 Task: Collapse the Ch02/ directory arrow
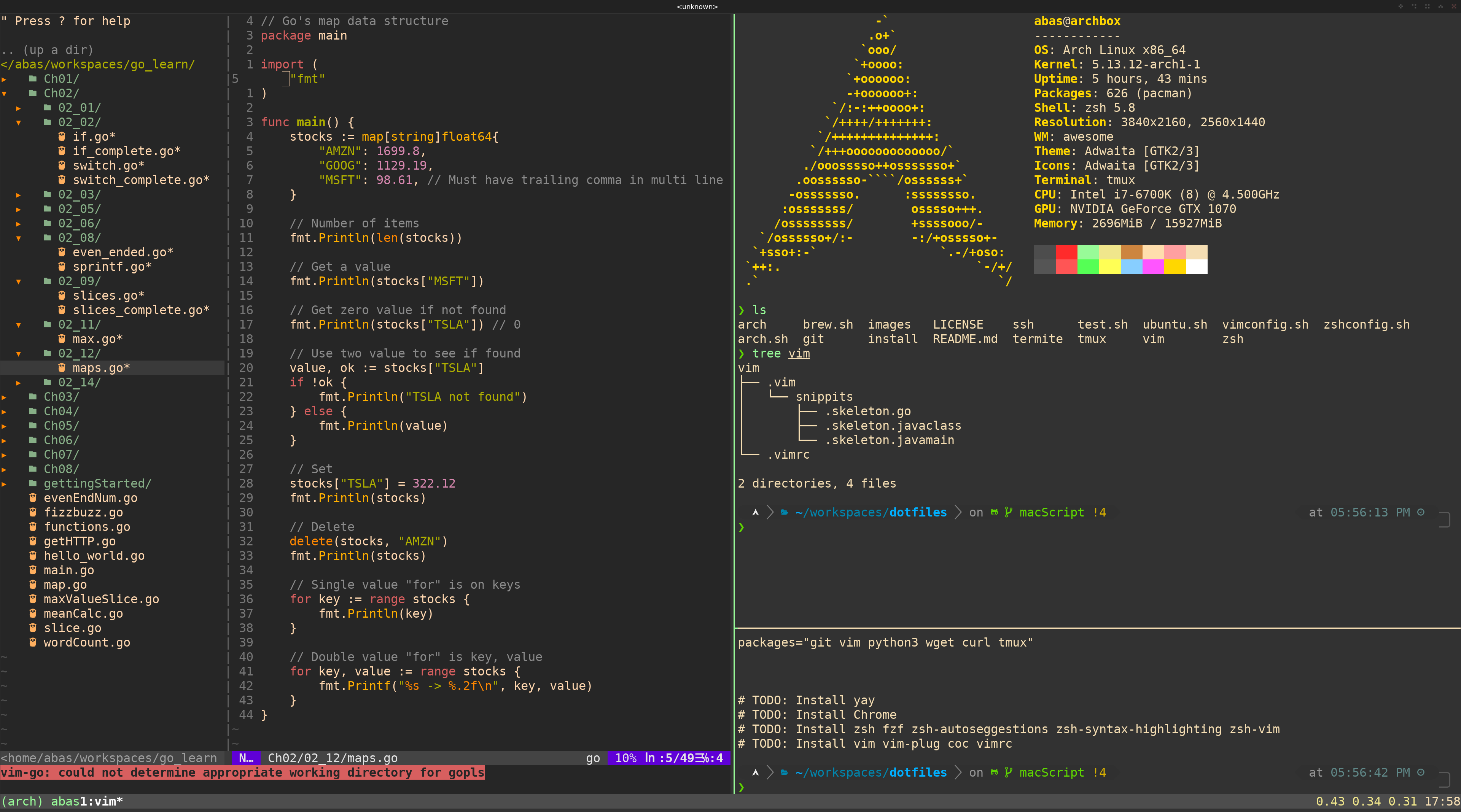[x=5, y=94]
